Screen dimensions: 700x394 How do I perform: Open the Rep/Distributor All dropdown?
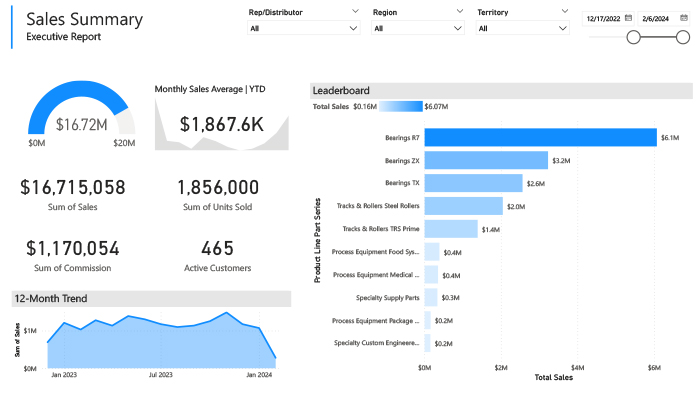click(x=304, y=28)
